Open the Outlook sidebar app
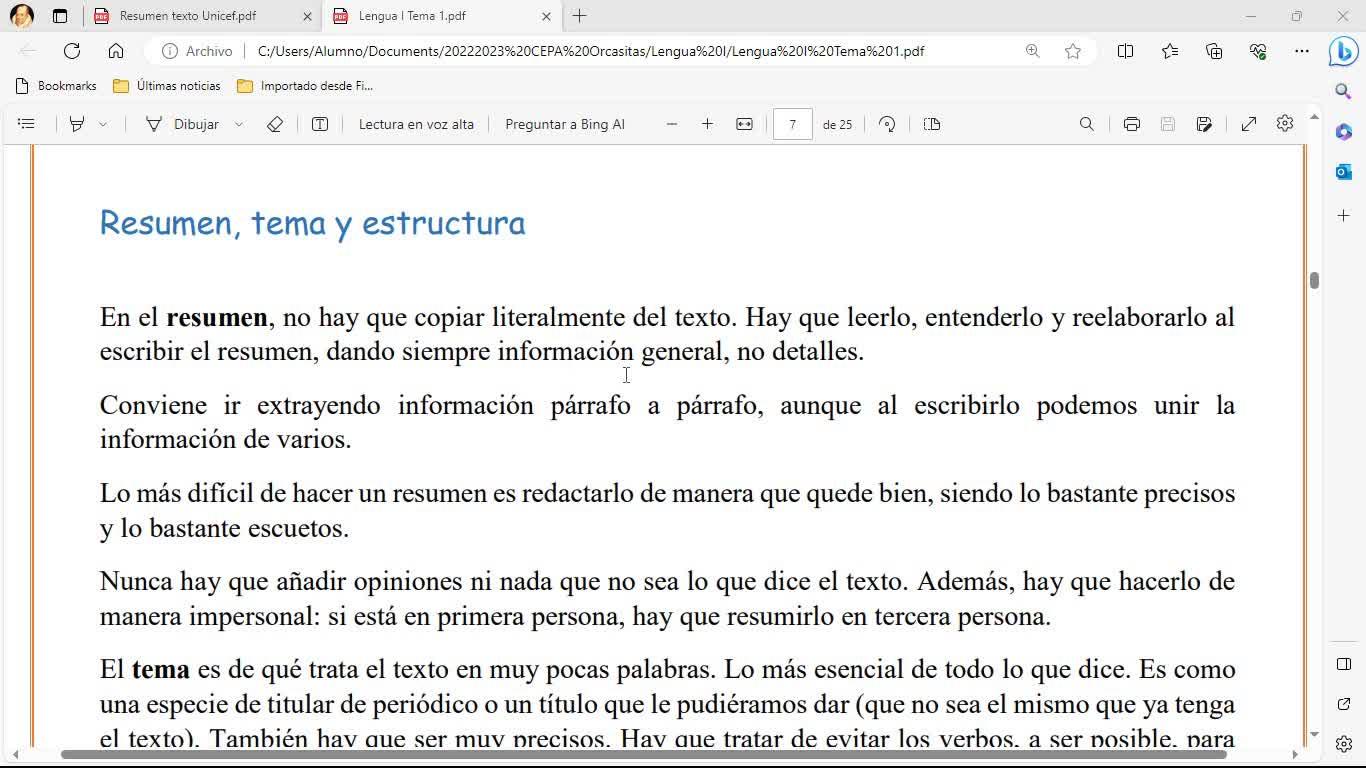The image size is (1366, 768). [1344, 172]
